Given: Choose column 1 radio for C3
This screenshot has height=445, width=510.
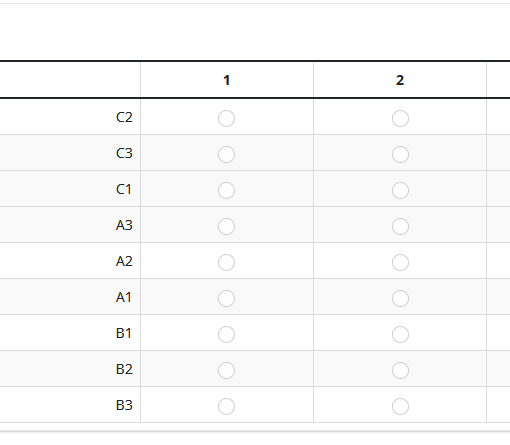Looking at the screenshot, I should (226, 154).
